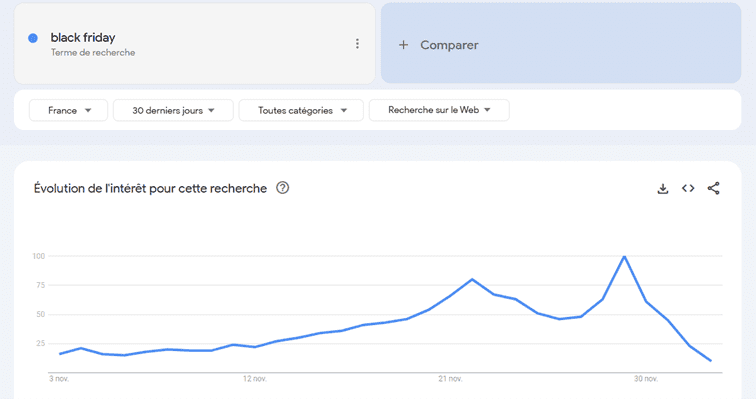Viewport: 756px width, 399px height.
Task: Select the black friday search term text
Action: [83, 38]
